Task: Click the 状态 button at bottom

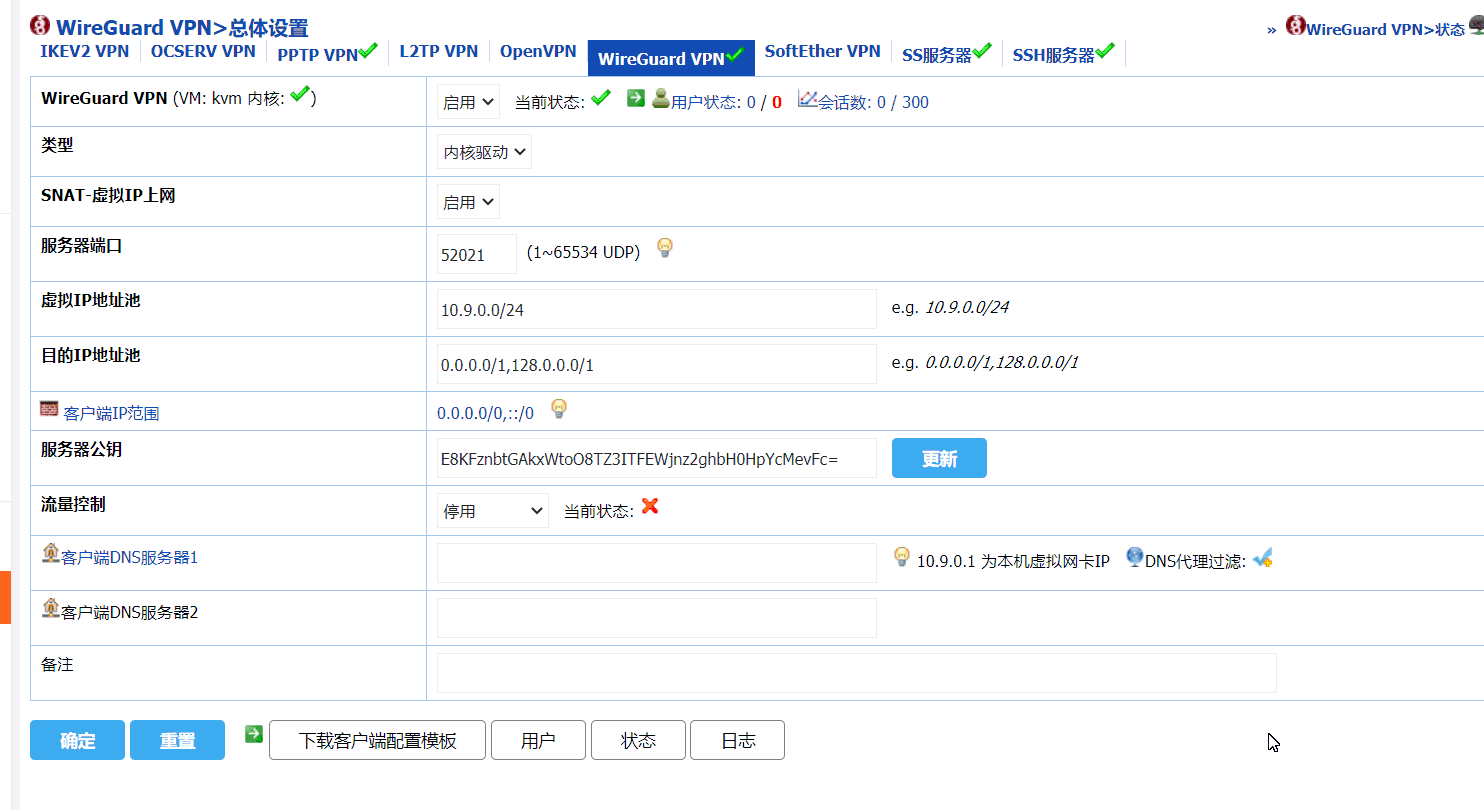Action: 638,740
